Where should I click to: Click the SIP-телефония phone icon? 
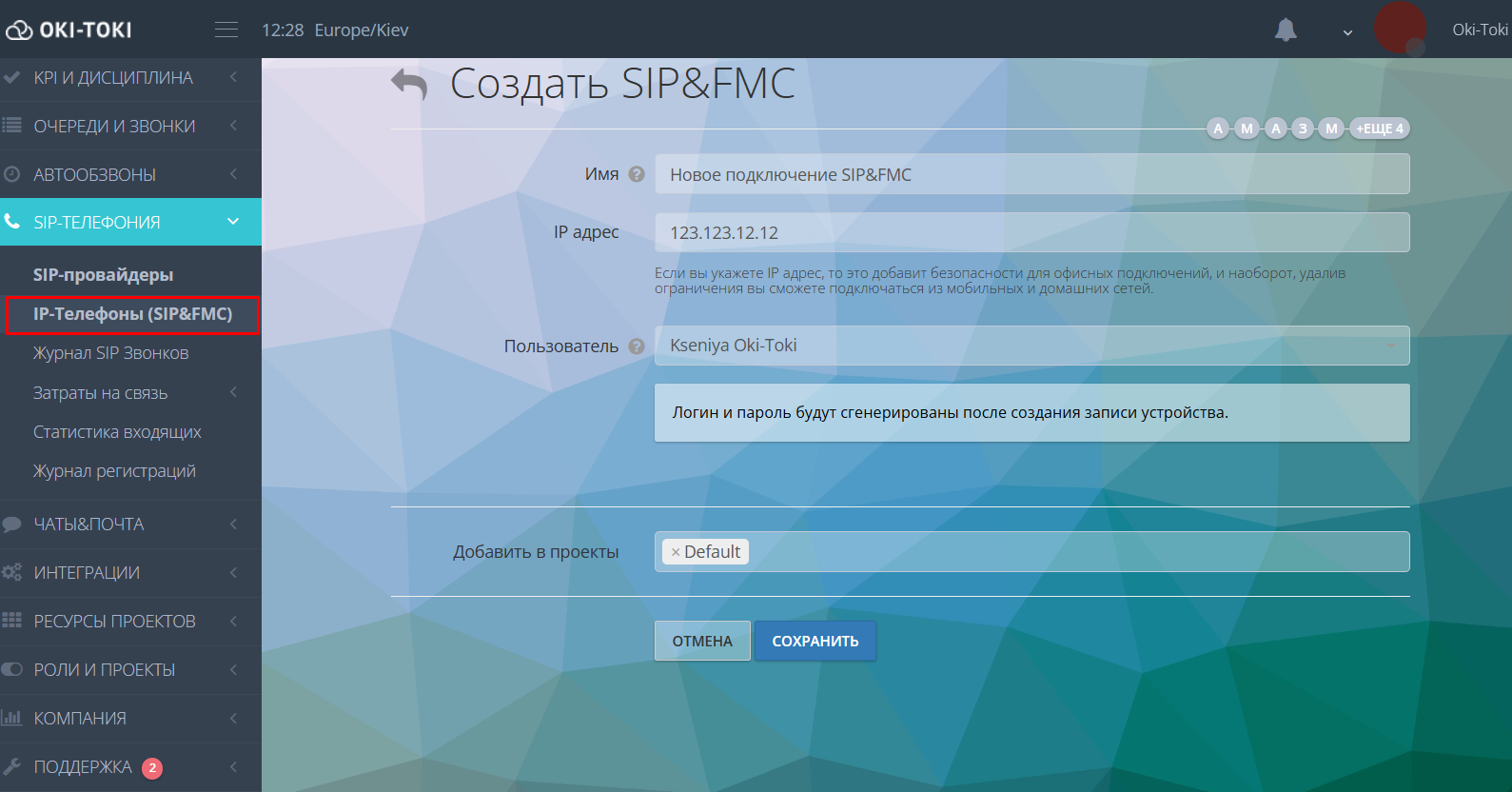click(x=12, y=222)
